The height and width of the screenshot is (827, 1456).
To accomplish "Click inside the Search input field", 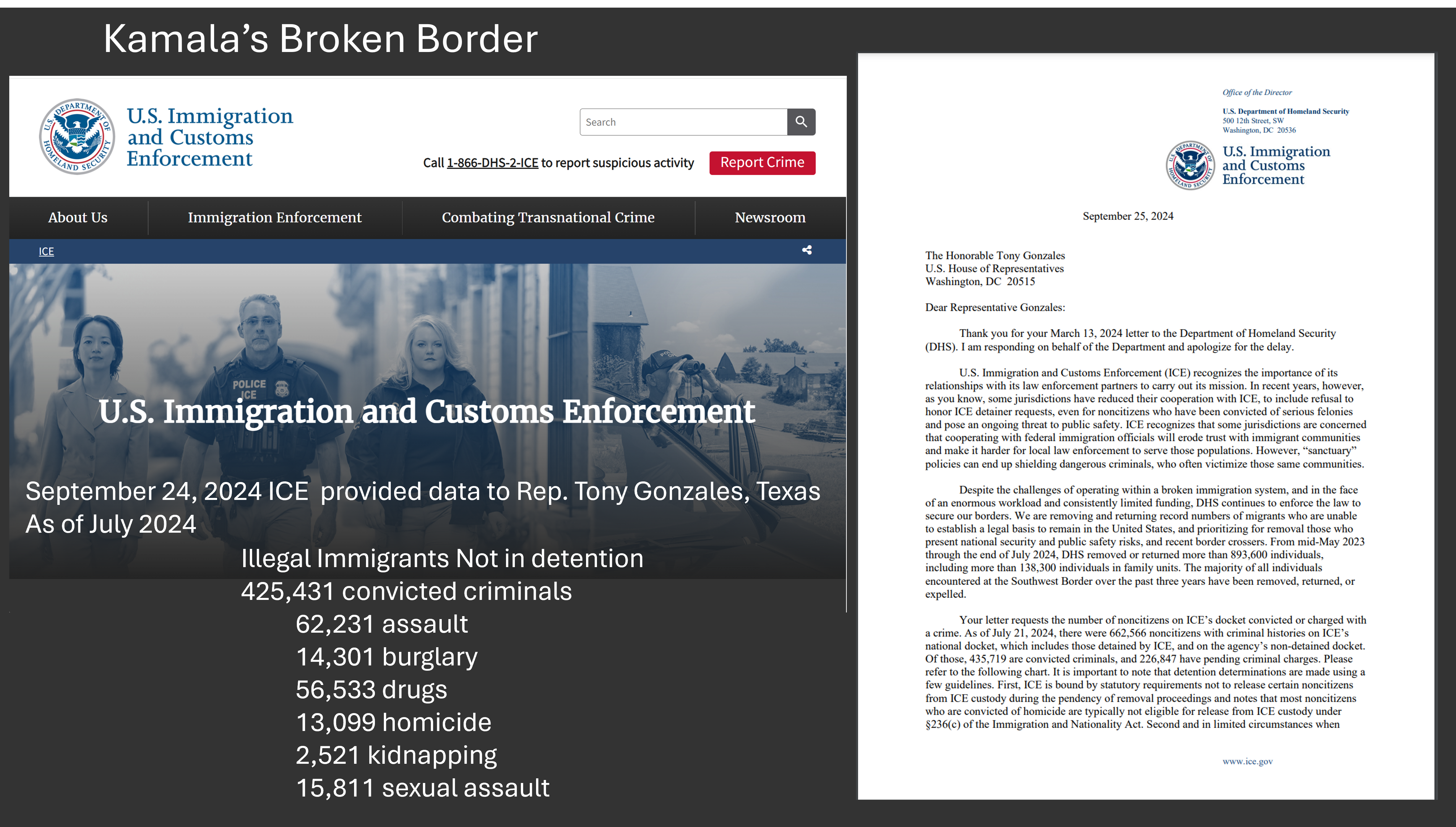I will coord(683,122).
